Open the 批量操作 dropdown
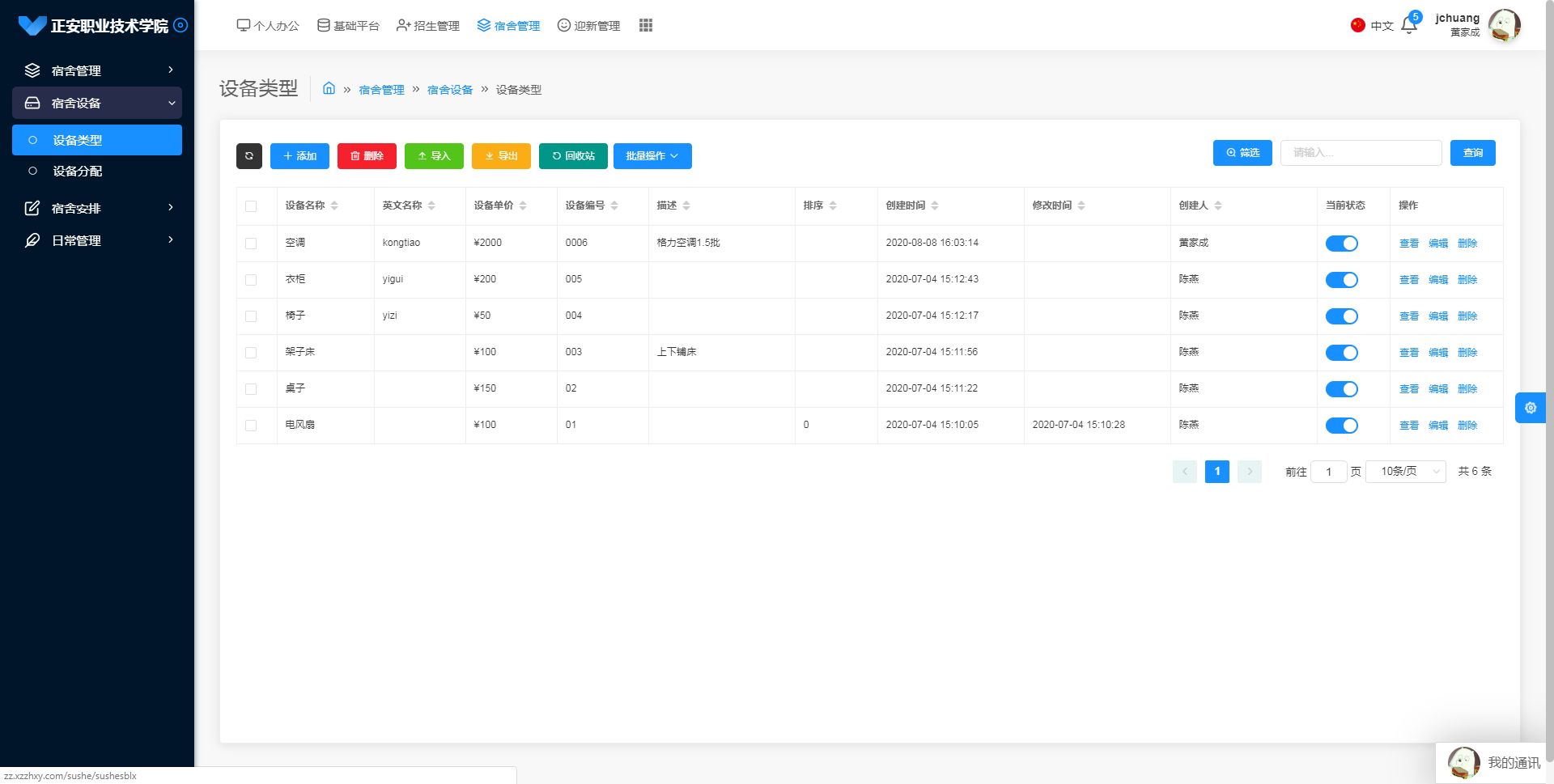 tap(652, 156)
